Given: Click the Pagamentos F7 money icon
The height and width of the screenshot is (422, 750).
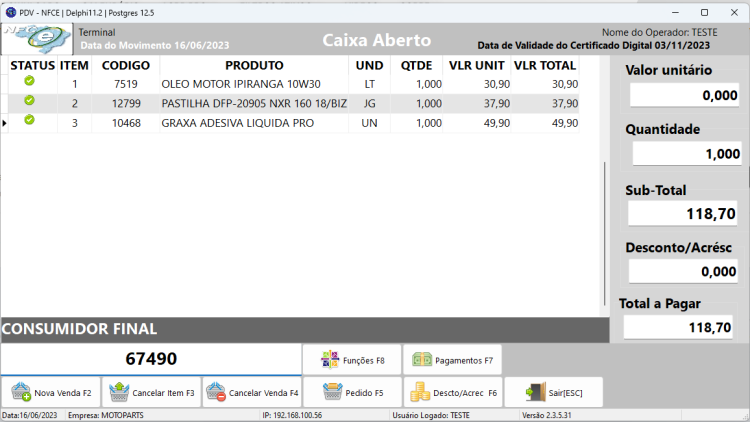Looking at the screenshot, I should (422, 359).
